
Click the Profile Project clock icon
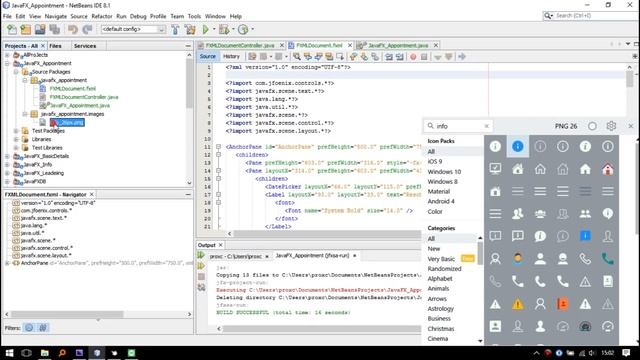click(243, 29)
